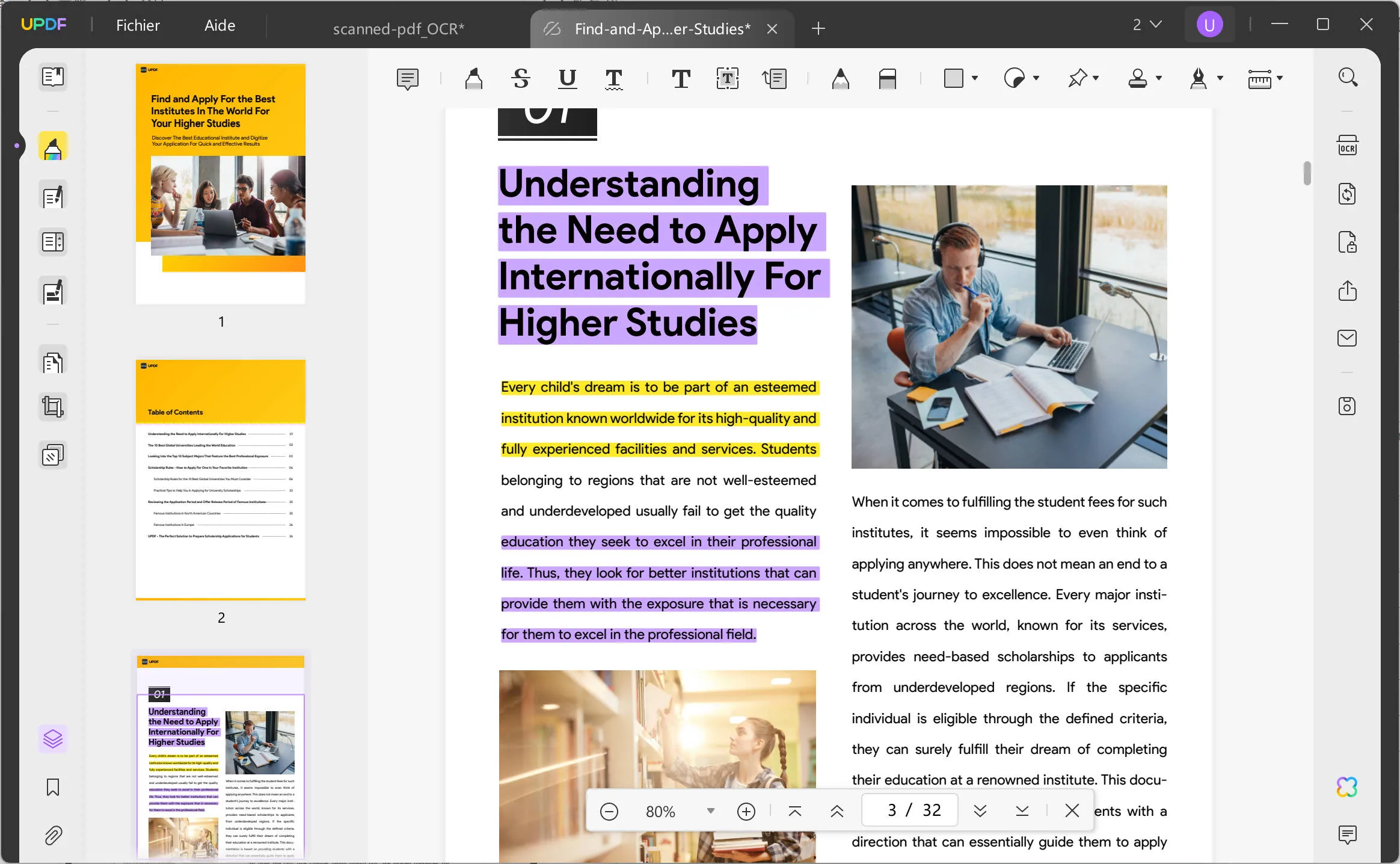Image resolution: width=1400 pixels, height=864 pixels.
Task: Go to next page arrow
Action: click(980, 811)
